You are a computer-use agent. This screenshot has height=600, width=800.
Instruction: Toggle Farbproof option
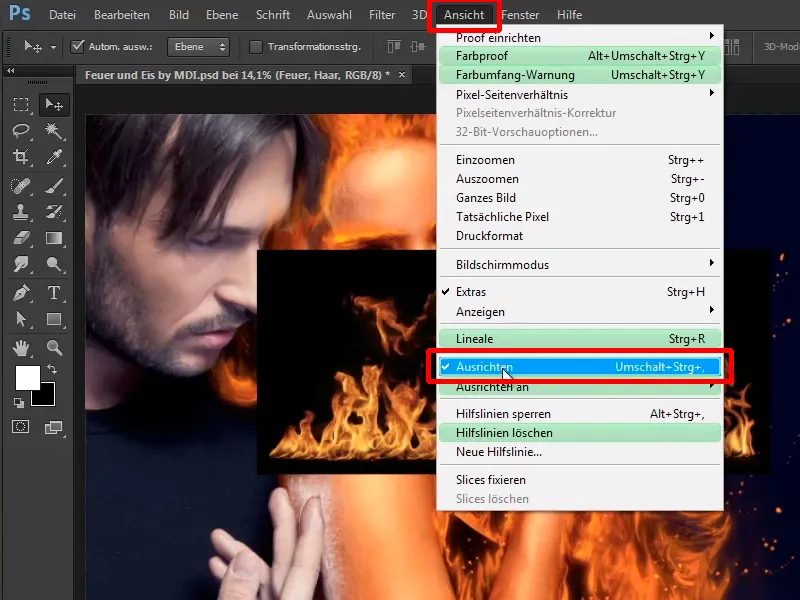point(580,56)
